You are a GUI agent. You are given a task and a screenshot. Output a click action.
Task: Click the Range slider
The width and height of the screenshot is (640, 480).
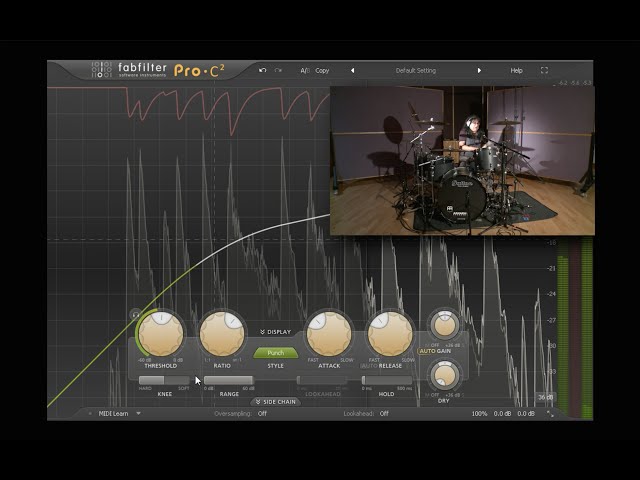coord(229,380)
